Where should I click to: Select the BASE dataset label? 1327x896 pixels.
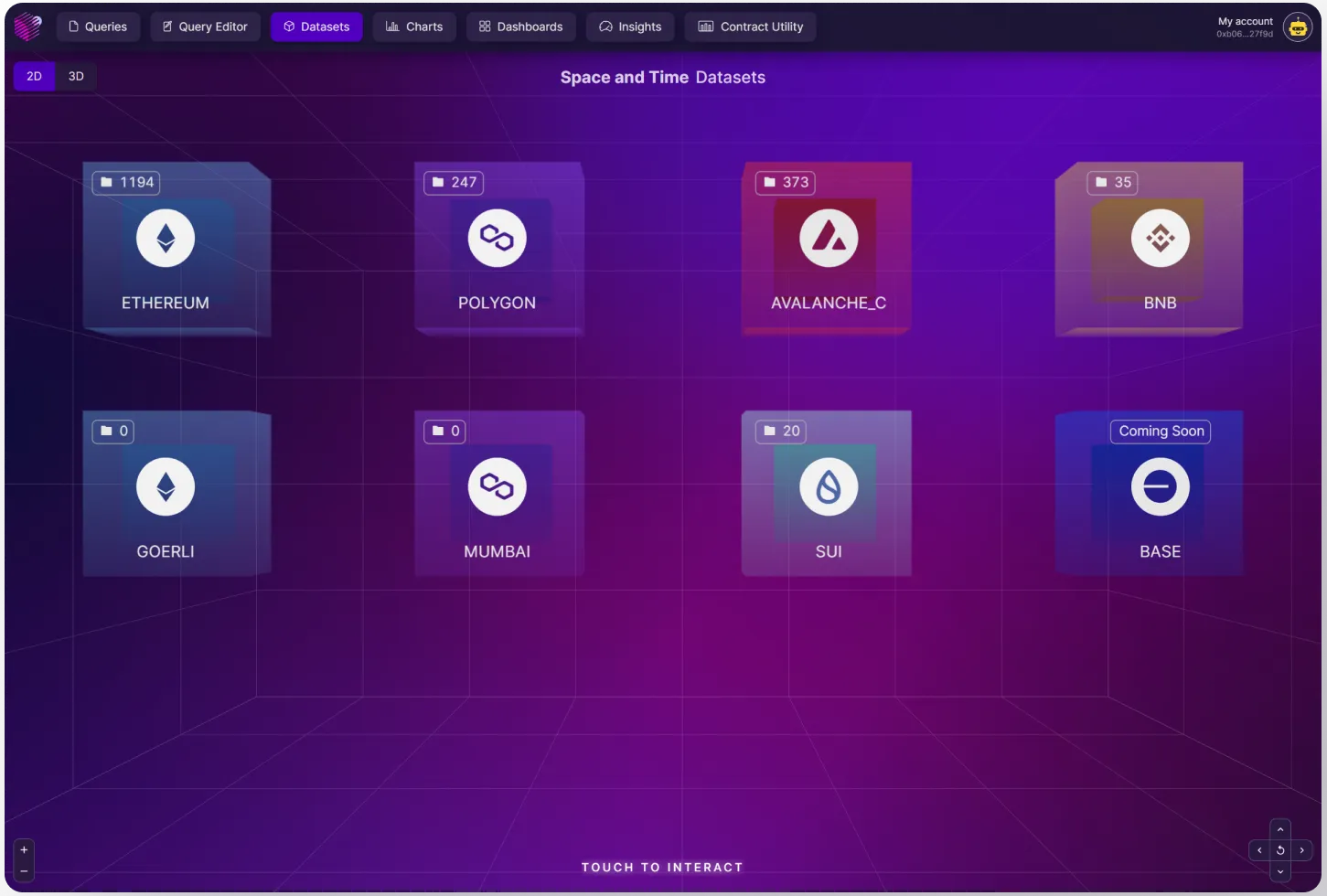1160,551
